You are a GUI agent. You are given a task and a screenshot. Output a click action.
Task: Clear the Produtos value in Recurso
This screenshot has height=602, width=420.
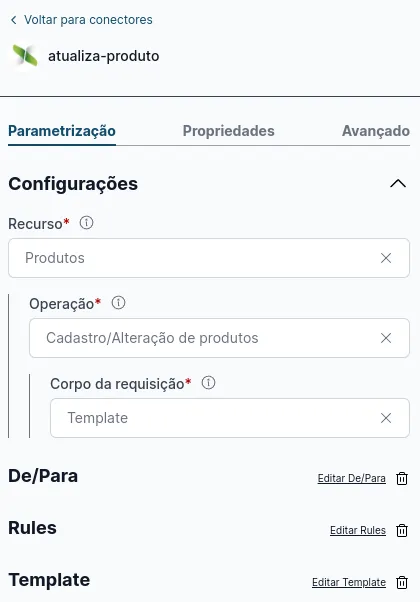386,258
